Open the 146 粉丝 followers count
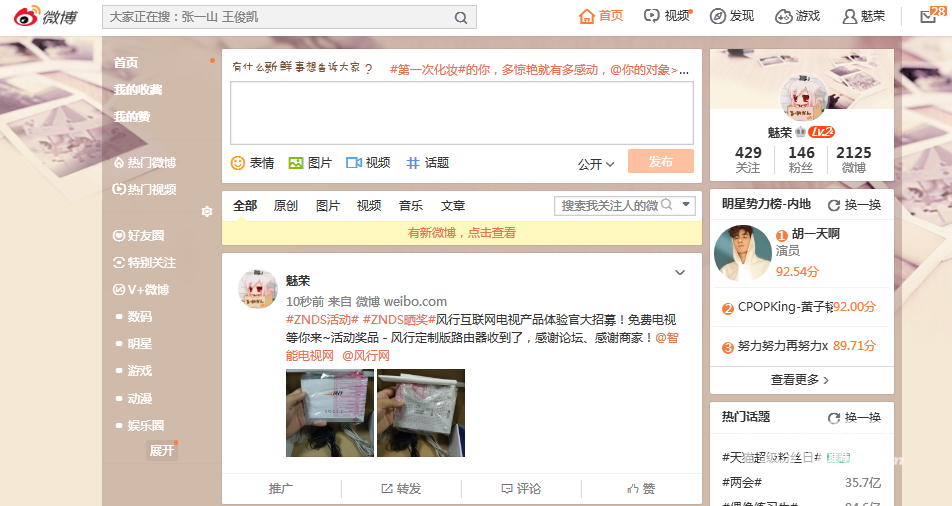This screenshot has height=506, width=952. (x=801, y=160)
